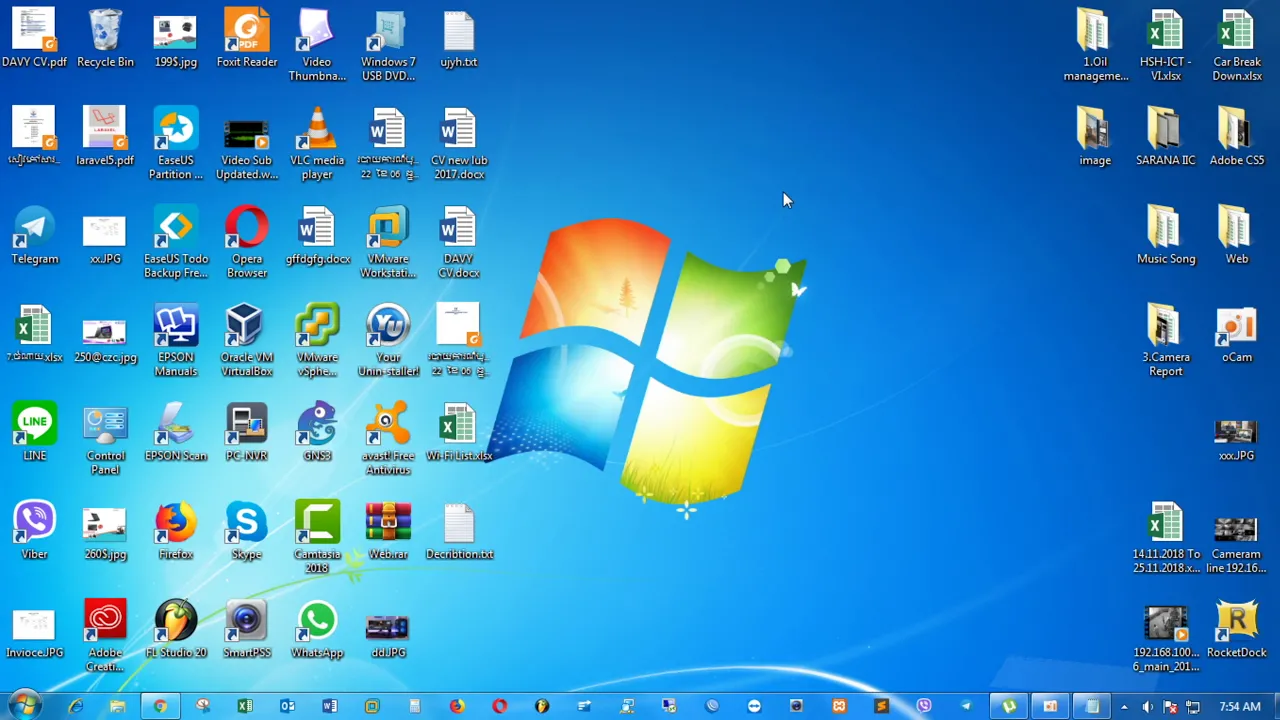The height and width of the screenshot is (720, 1280).
Task: Select the EPSON Scan desktop shortcut
Action: 176,432
